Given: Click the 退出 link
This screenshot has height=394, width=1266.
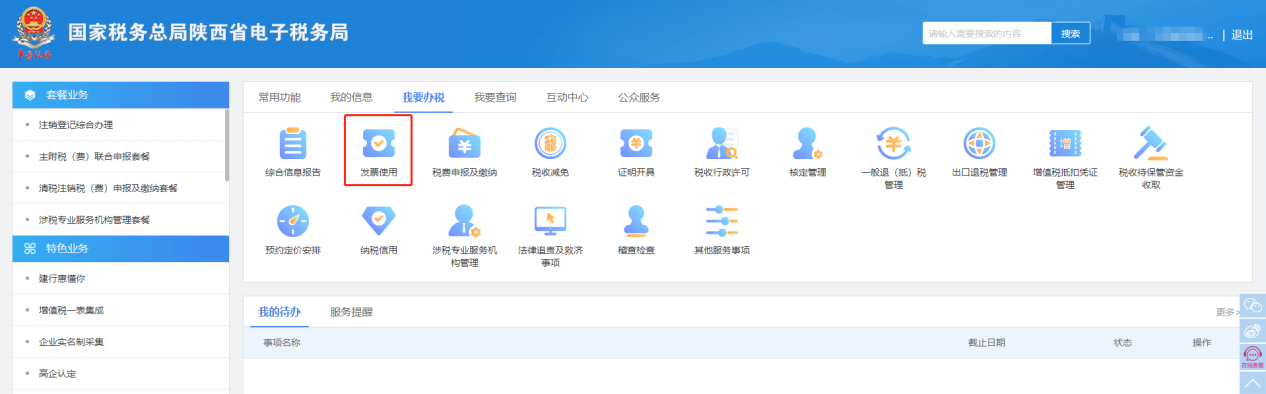Looking at the screenshot, I should [1242, 35].
